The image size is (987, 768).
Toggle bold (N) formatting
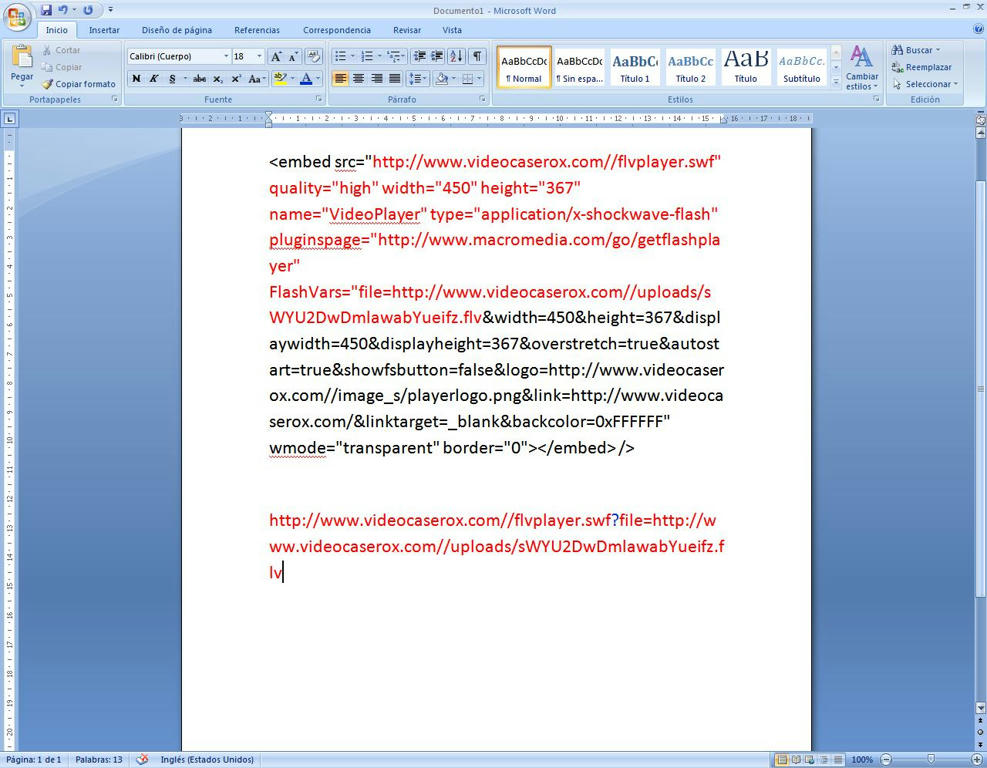point(136,79)
